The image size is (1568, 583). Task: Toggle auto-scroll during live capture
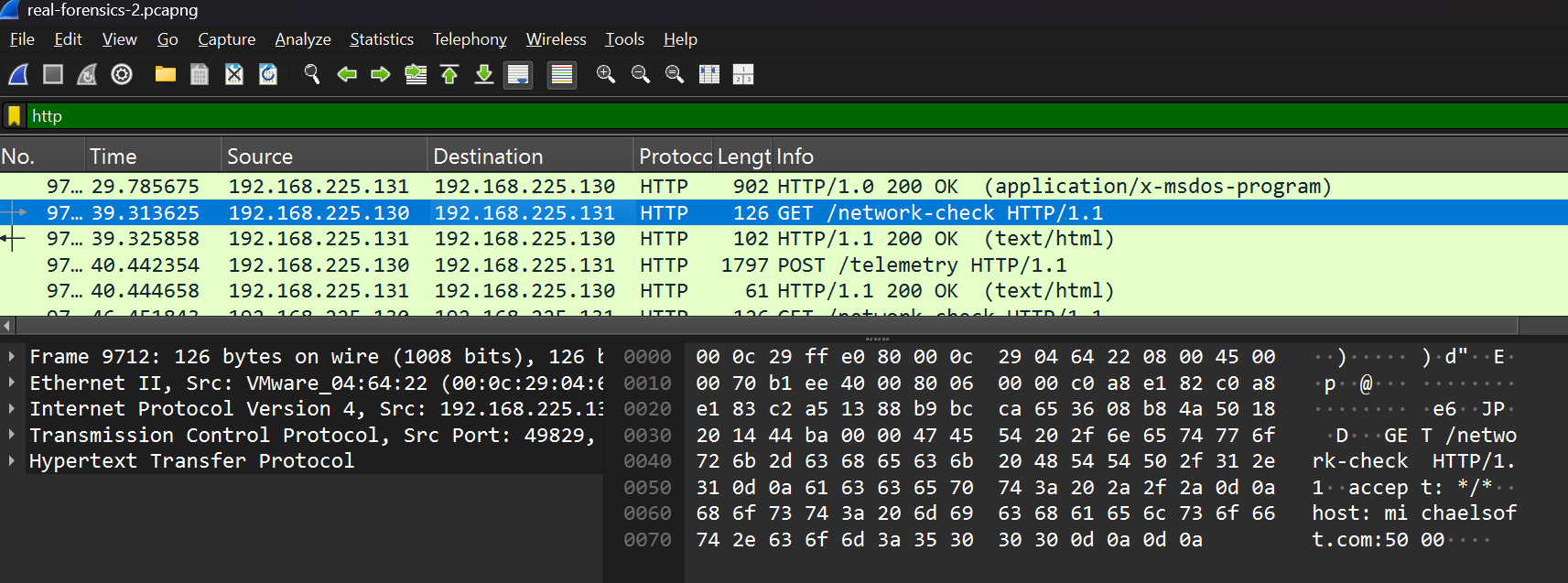point(518,74)
